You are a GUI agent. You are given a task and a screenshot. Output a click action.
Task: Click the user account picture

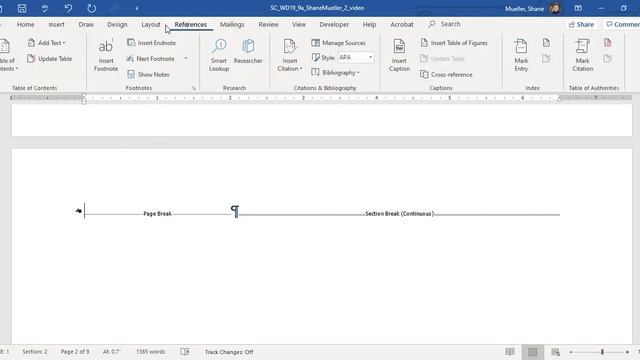click(x=555, y=8)
